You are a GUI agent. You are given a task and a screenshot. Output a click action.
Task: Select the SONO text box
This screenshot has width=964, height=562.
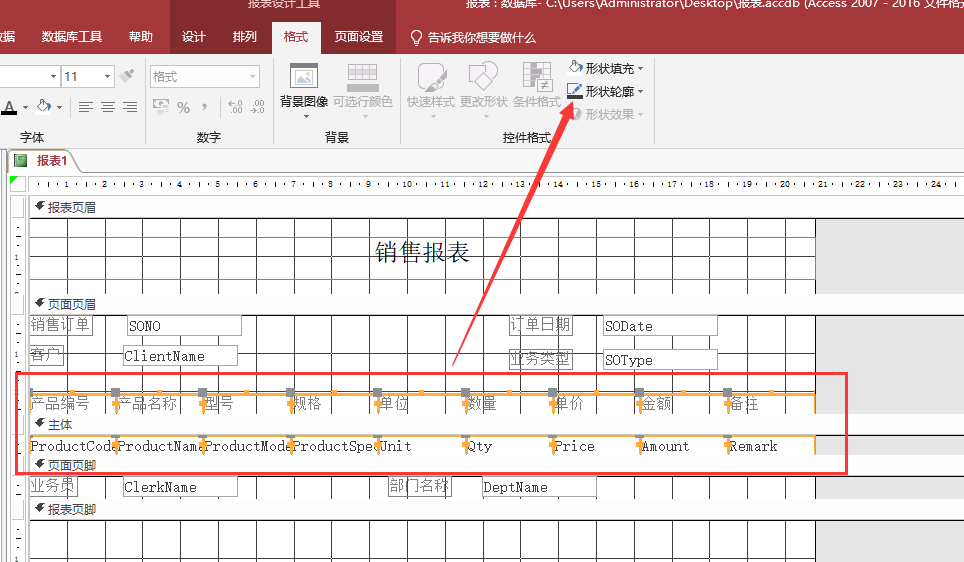[x=184, y=326]
